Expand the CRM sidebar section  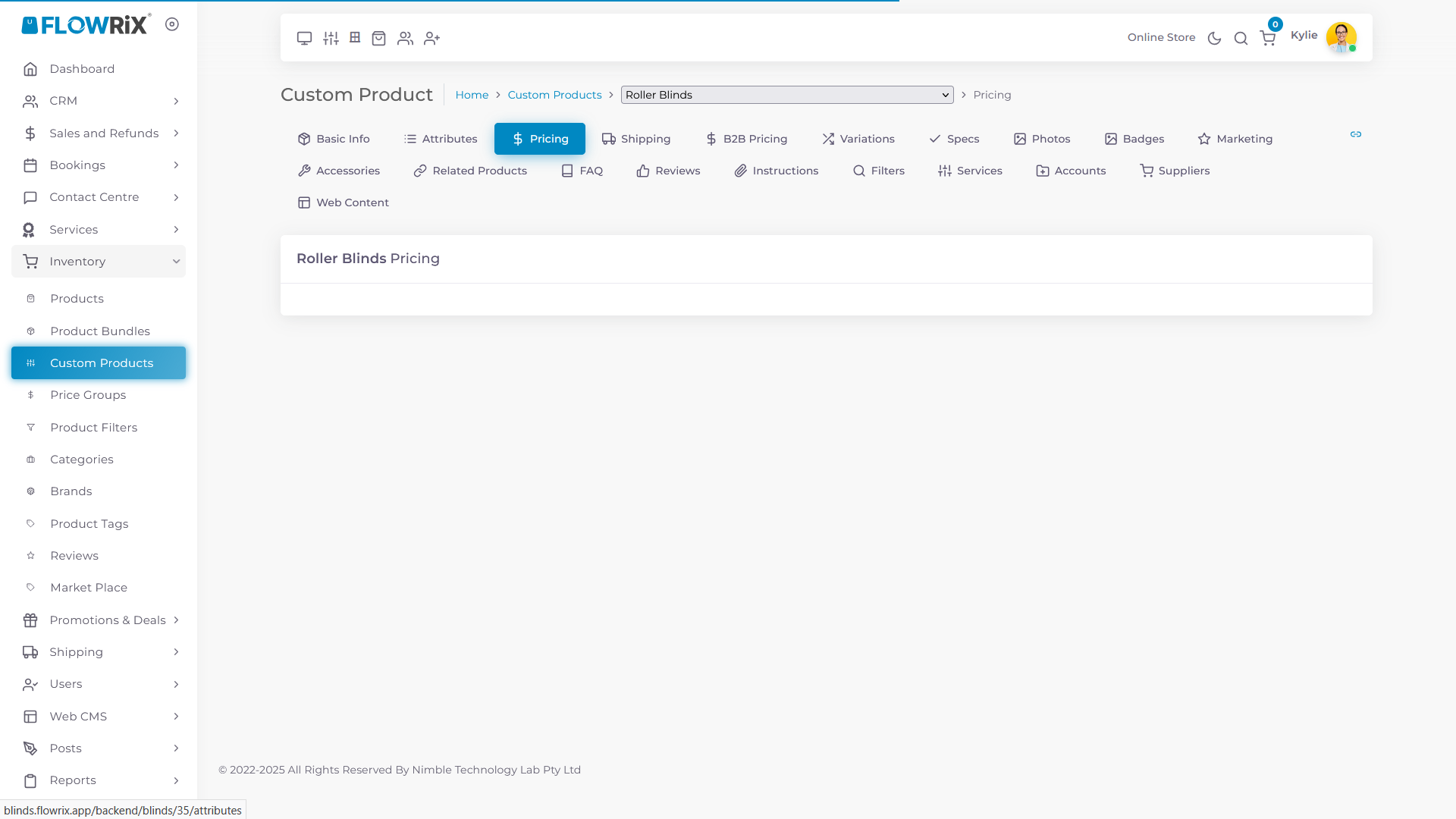[101, 100]
